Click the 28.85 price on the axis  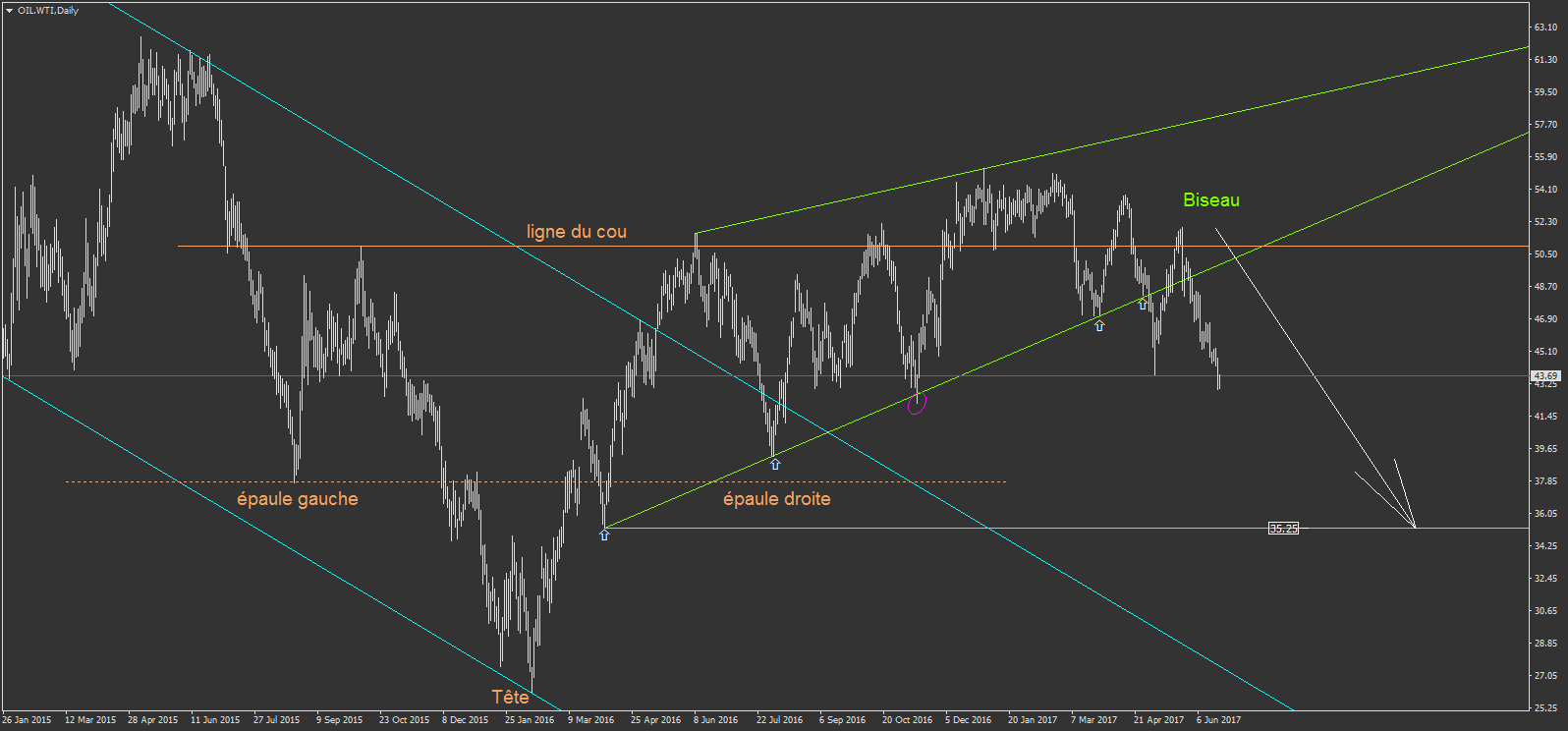coord(1545,644)
